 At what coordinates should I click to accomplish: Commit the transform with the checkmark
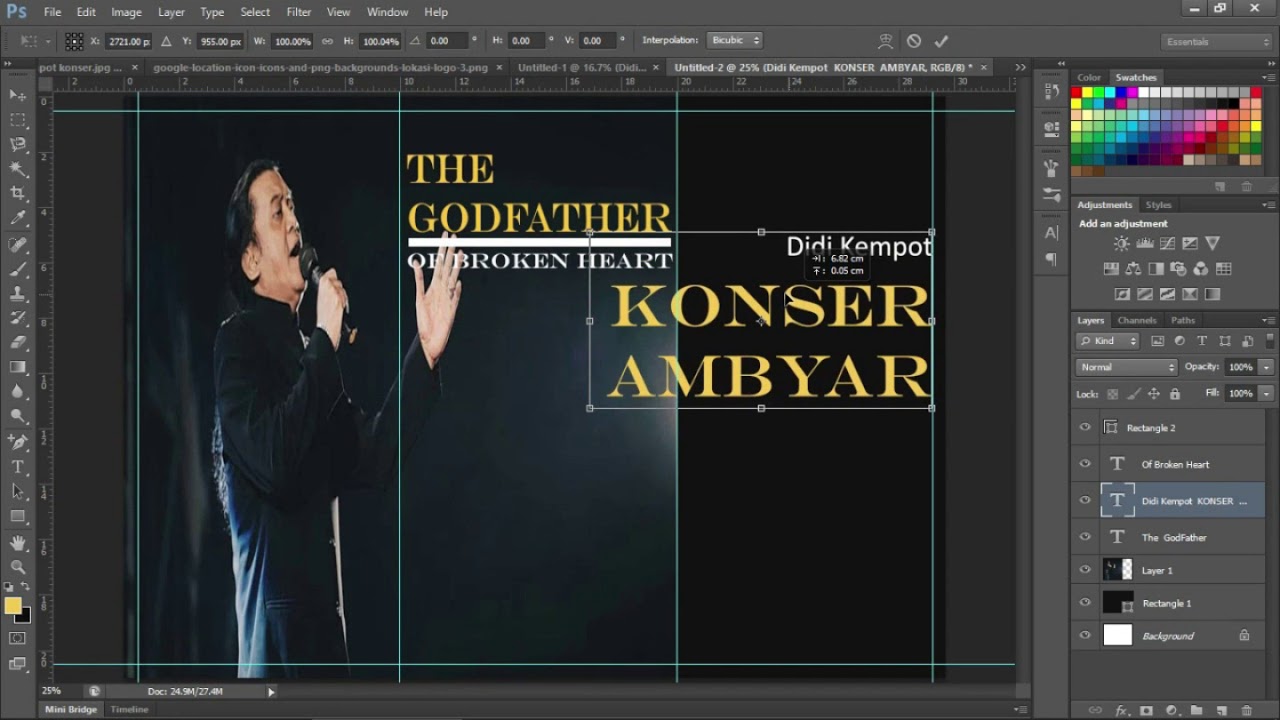940,41
